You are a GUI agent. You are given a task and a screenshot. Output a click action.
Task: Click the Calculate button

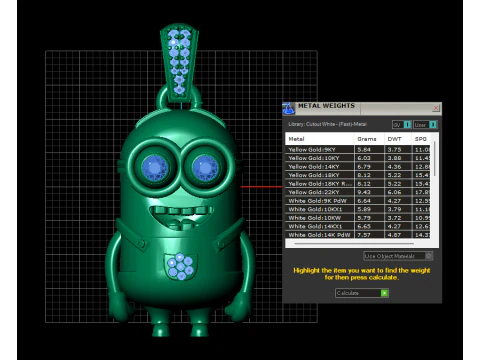[x=362, y=293]
